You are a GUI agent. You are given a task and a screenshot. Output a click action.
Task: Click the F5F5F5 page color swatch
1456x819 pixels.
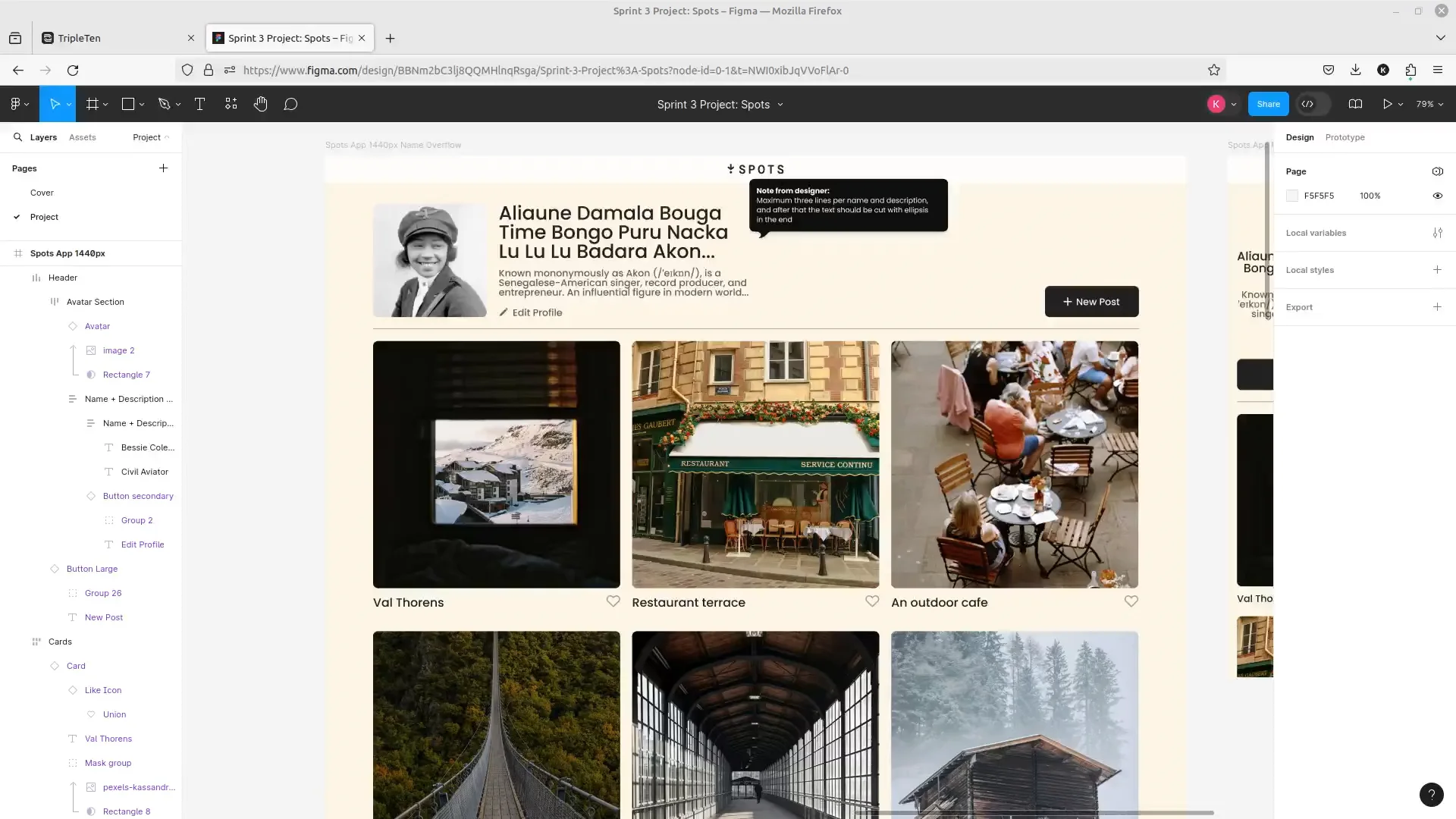pos(1292,196)
